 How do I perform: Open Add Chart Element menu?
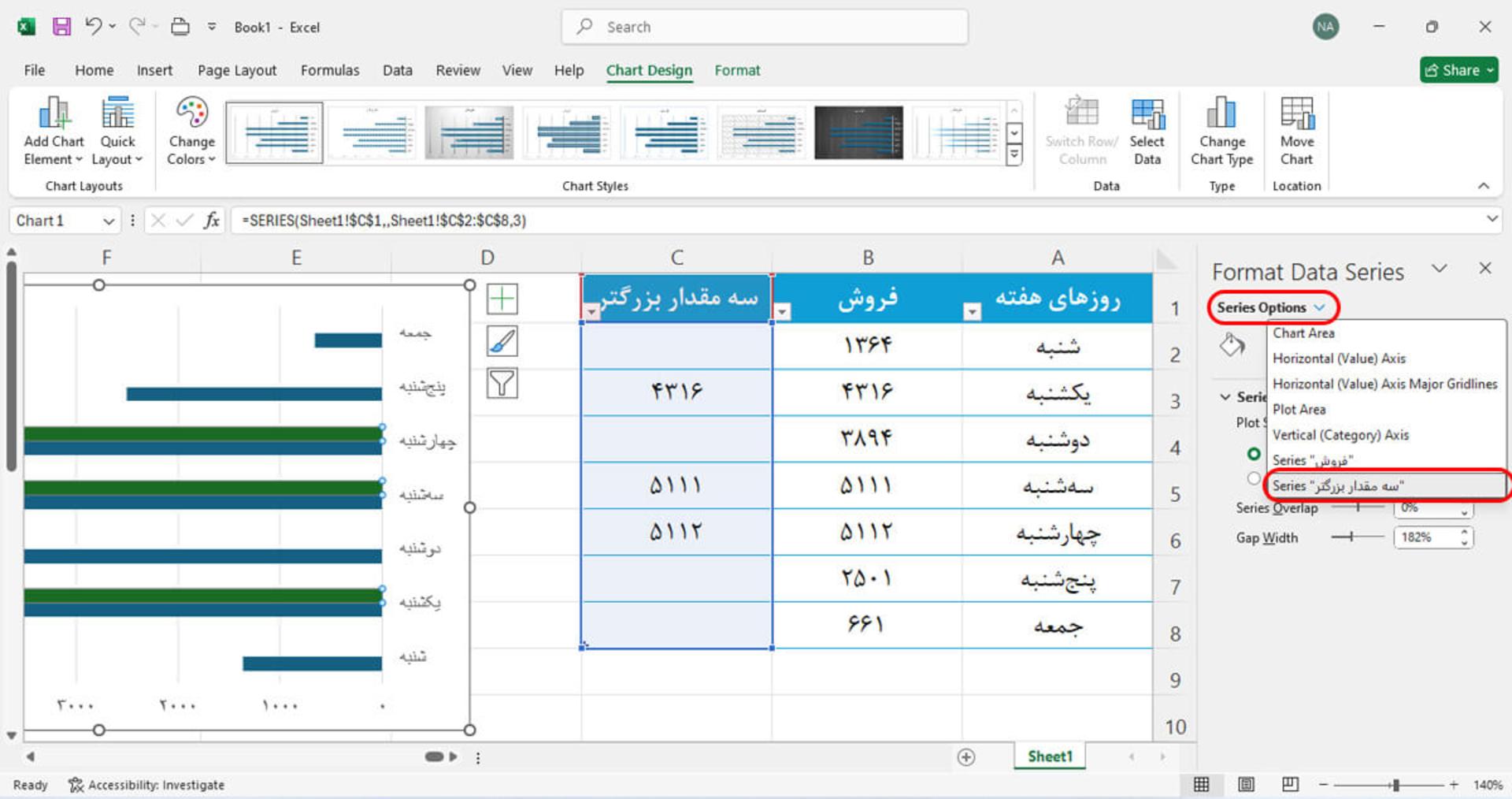point(54,132)
